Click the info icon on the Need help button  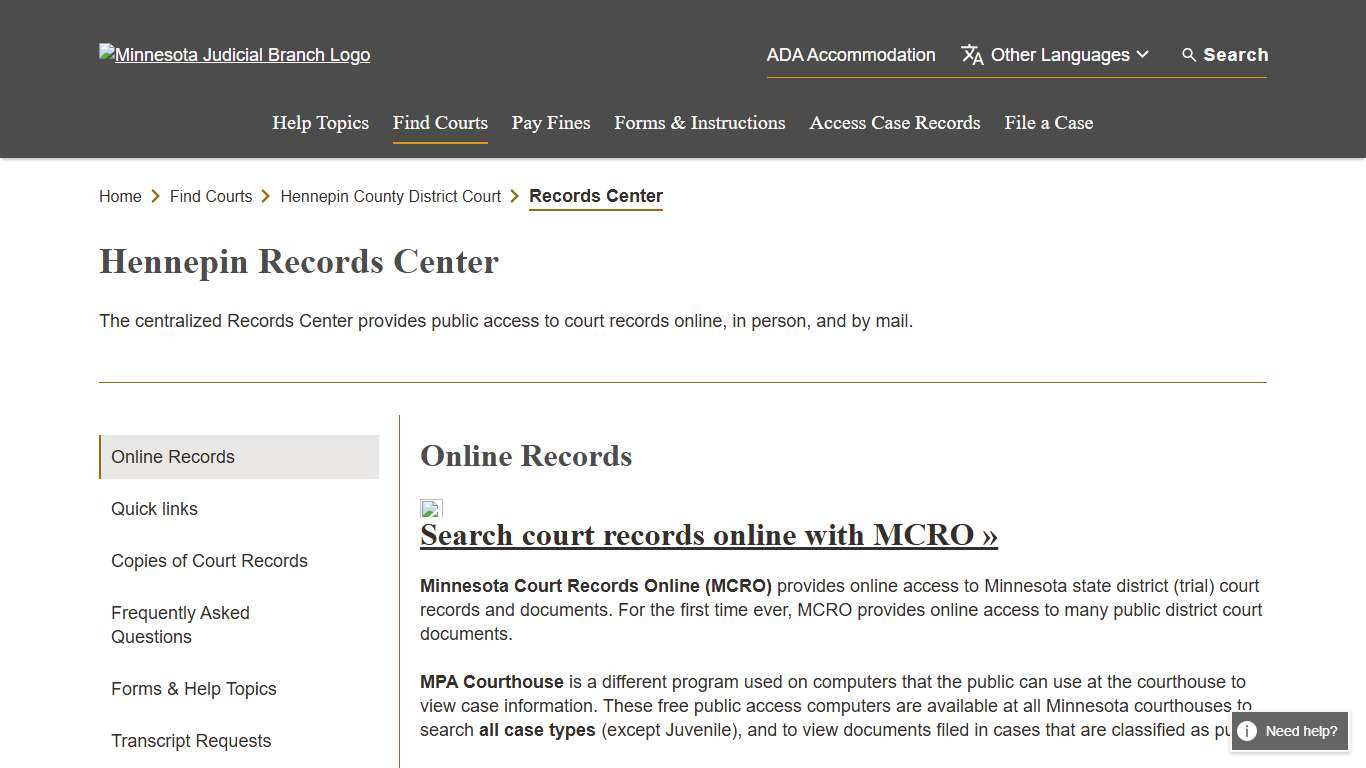[1247, 731]
